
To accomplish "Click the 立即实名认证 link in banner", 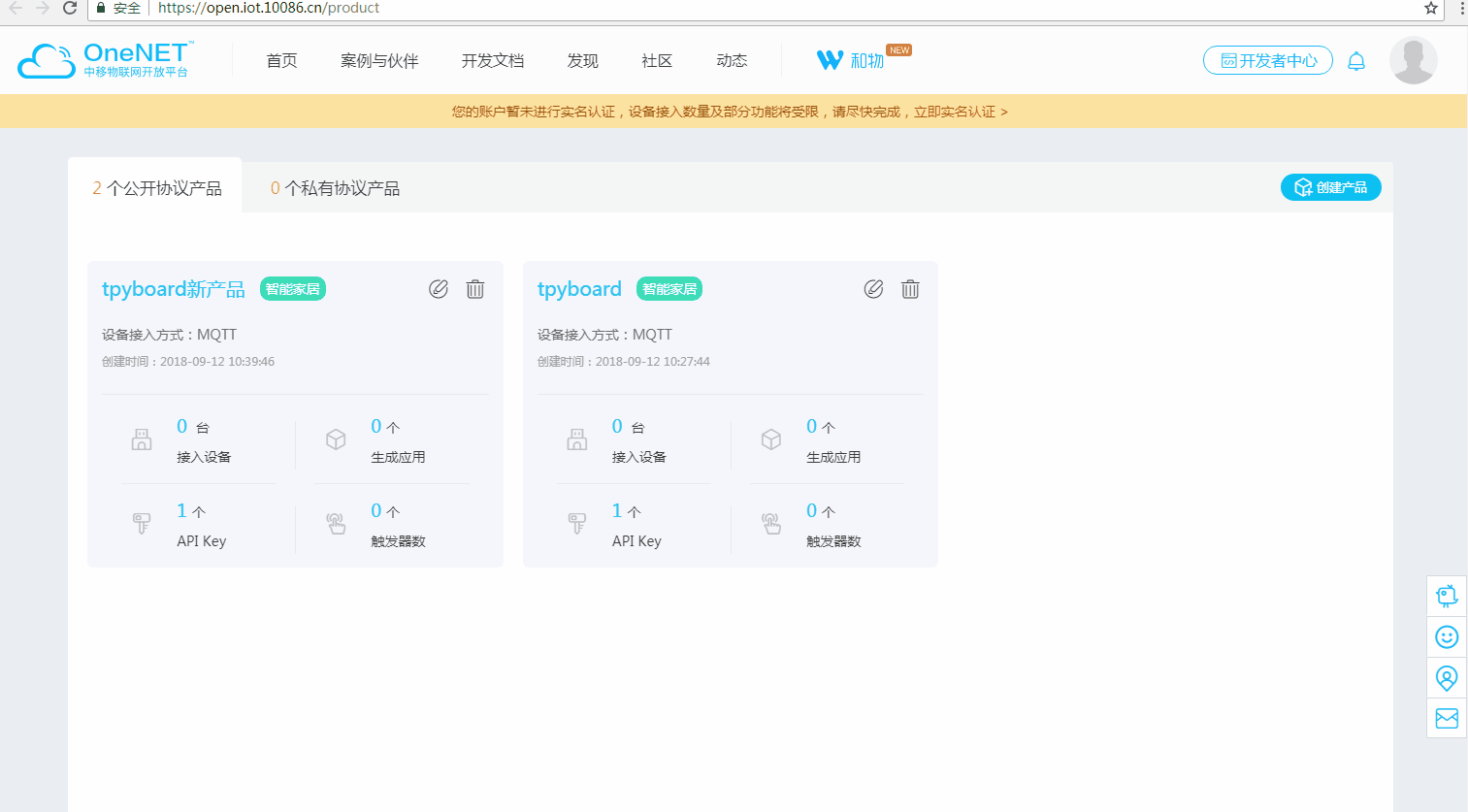I will [960, 112].
